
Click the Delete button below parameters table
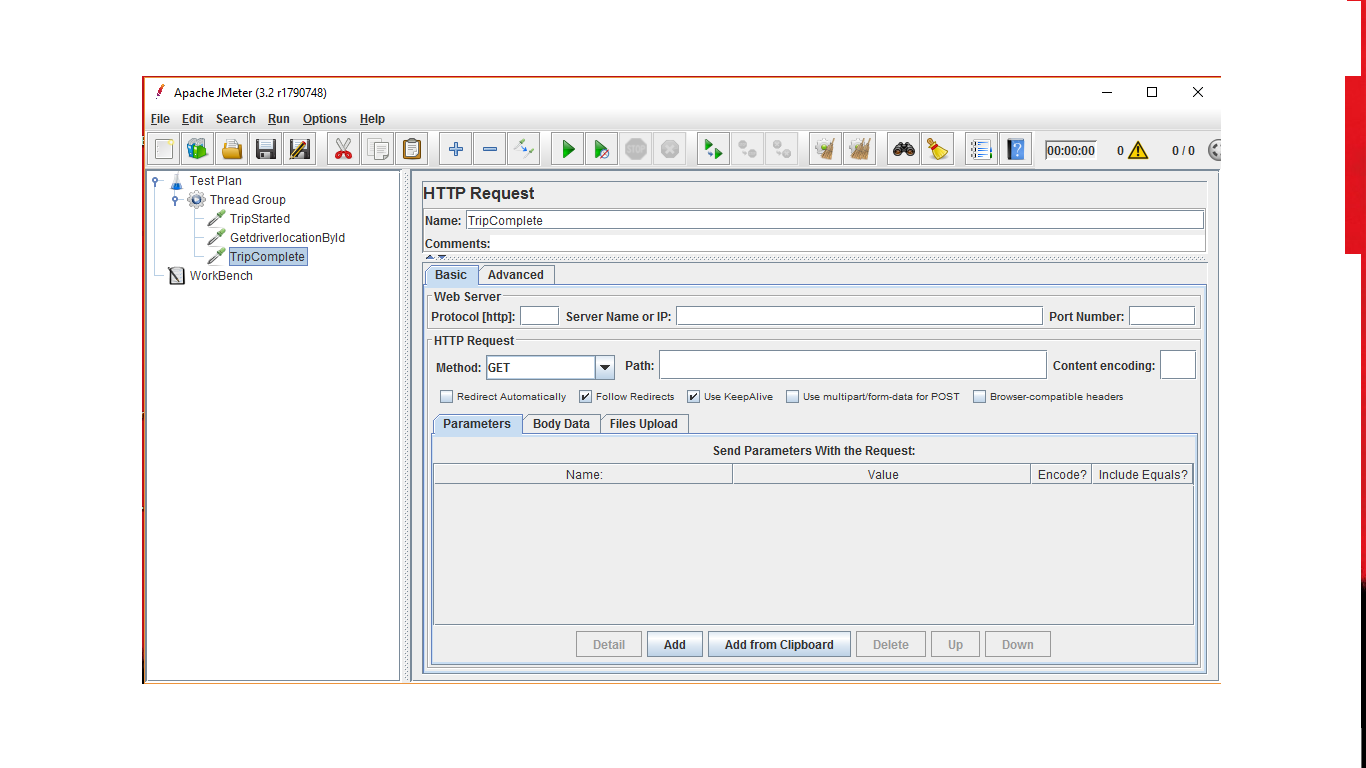(891, 645)
